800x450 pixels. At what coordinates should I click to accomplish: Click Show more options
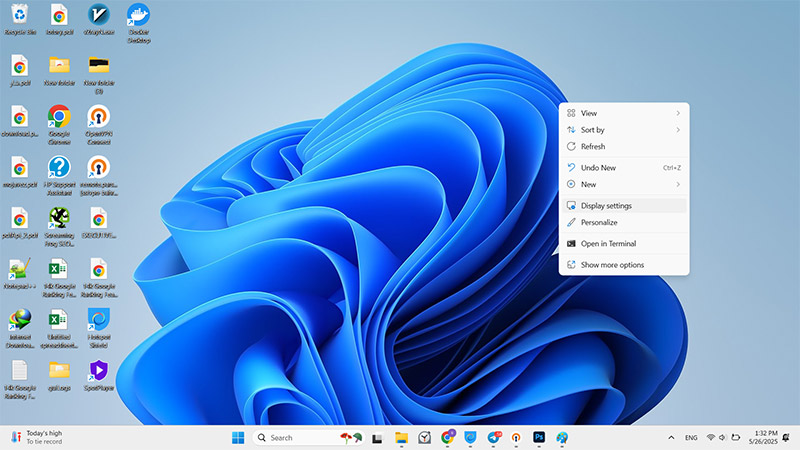pos(624,265)
